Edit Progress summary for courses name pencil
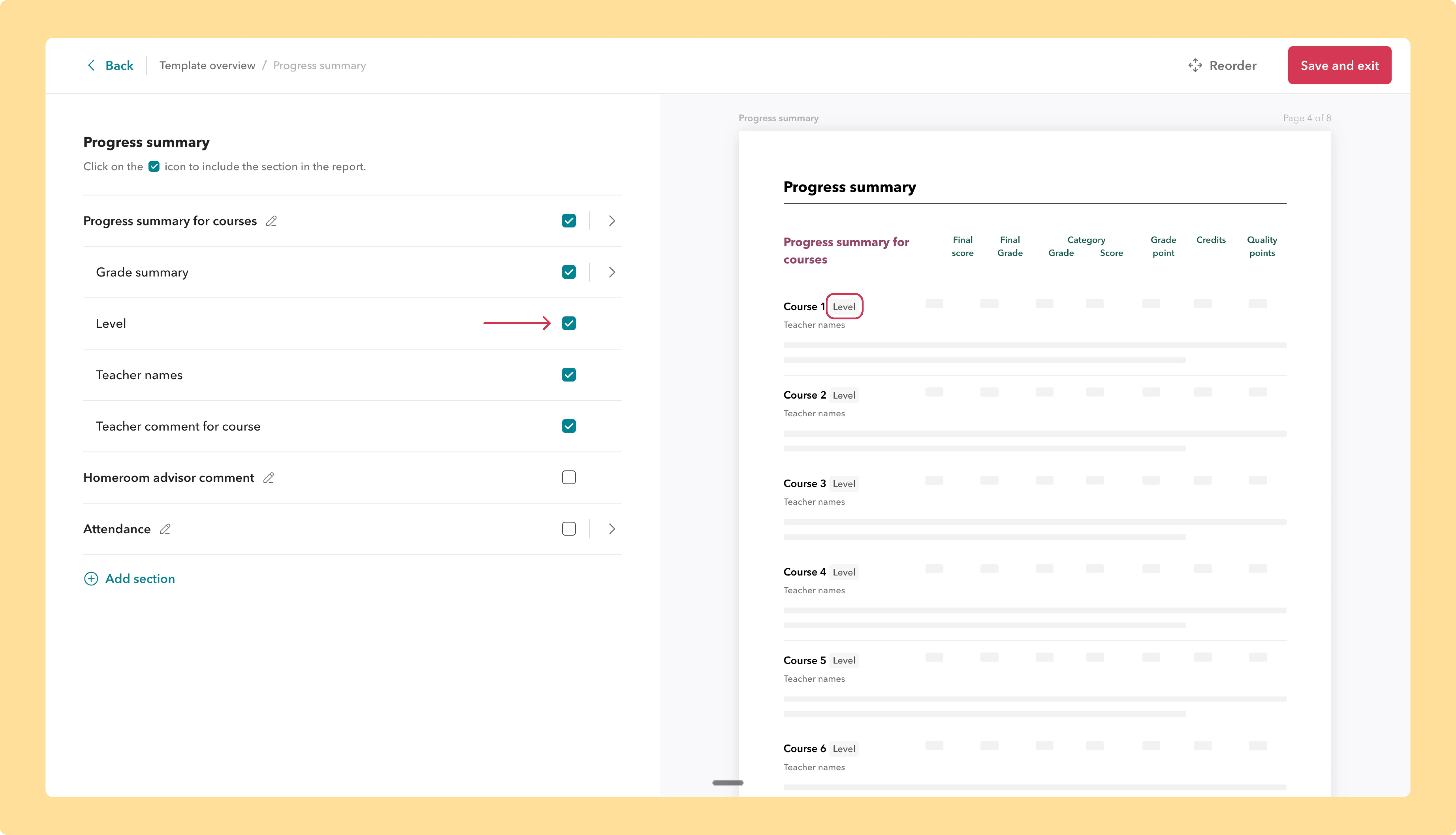The height and width of the screenshot is (835, 1456). point(271,221)
